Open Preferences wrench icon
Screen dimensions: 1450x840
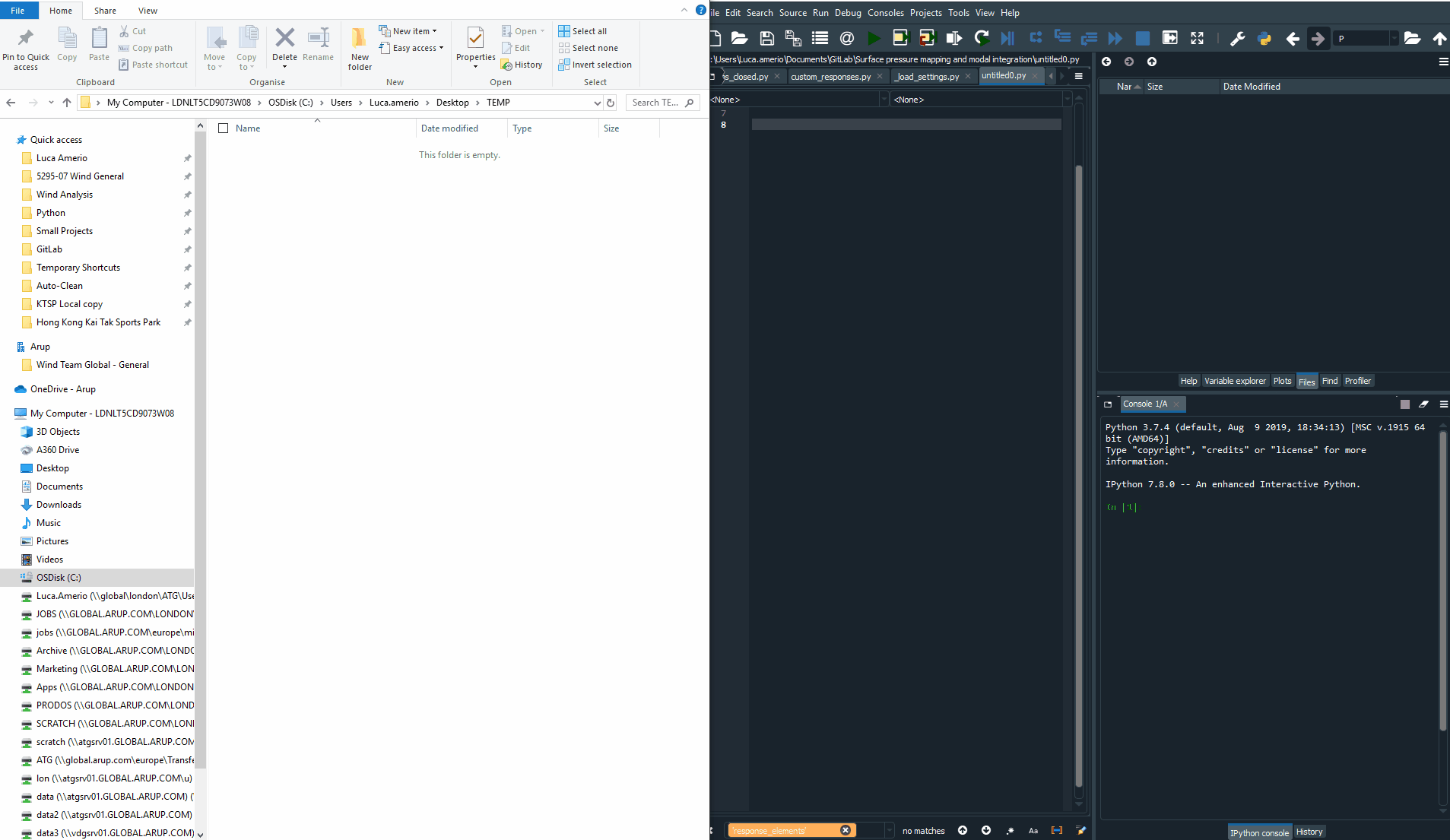tap(1237, 38)
